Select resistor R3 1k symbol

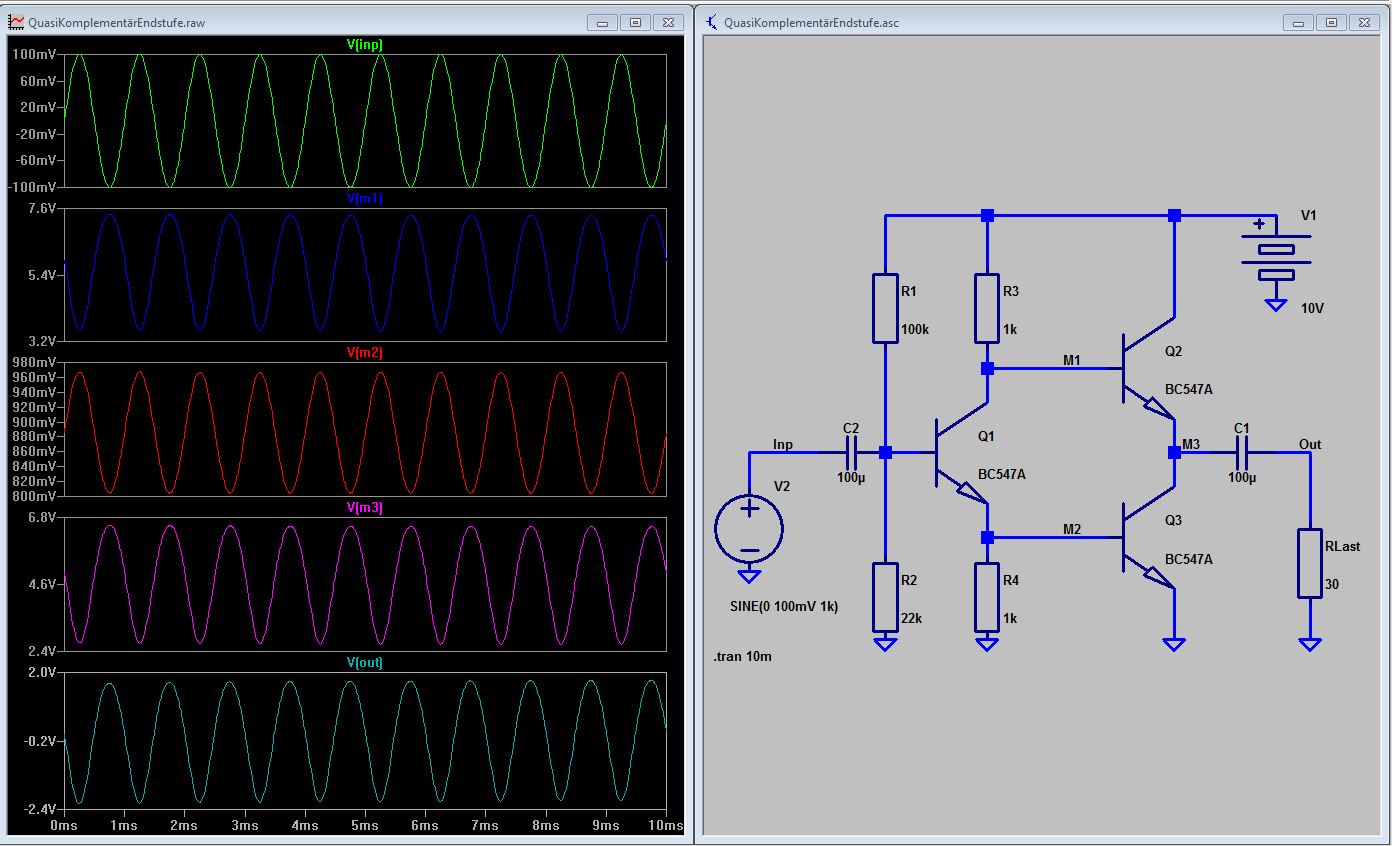pos(987,308)
